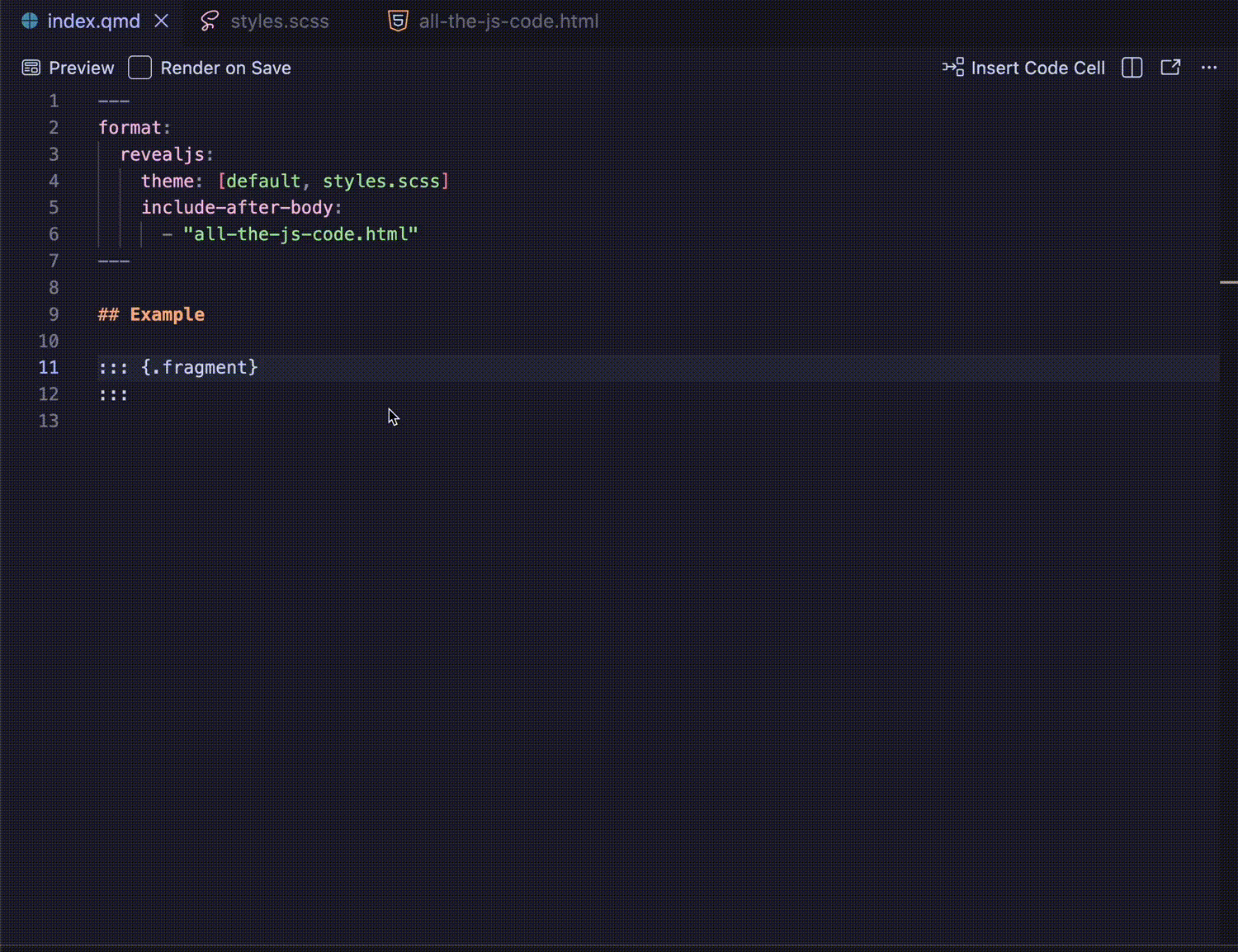Screen dimensions: 1238x952
Task: Click the Sass icon on the styles.scss tab
Action: point(210,21)
